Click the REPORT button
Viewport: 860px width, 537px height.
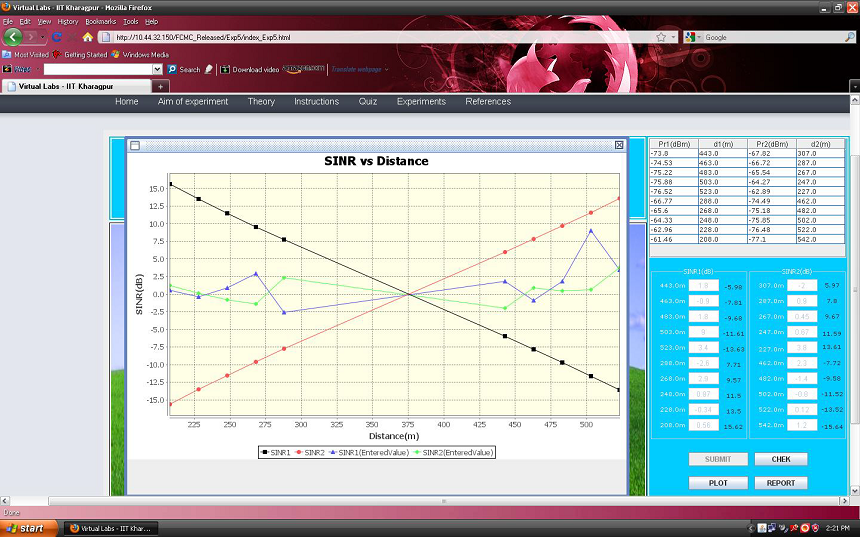[780, 483]
